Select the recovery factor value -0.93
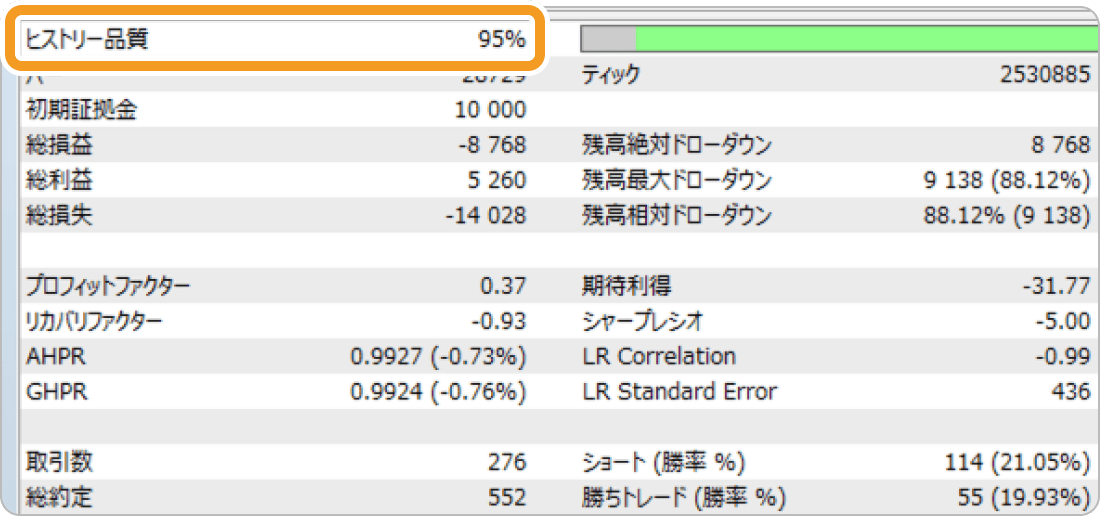 pyautogui.click(x=499, y=321)
